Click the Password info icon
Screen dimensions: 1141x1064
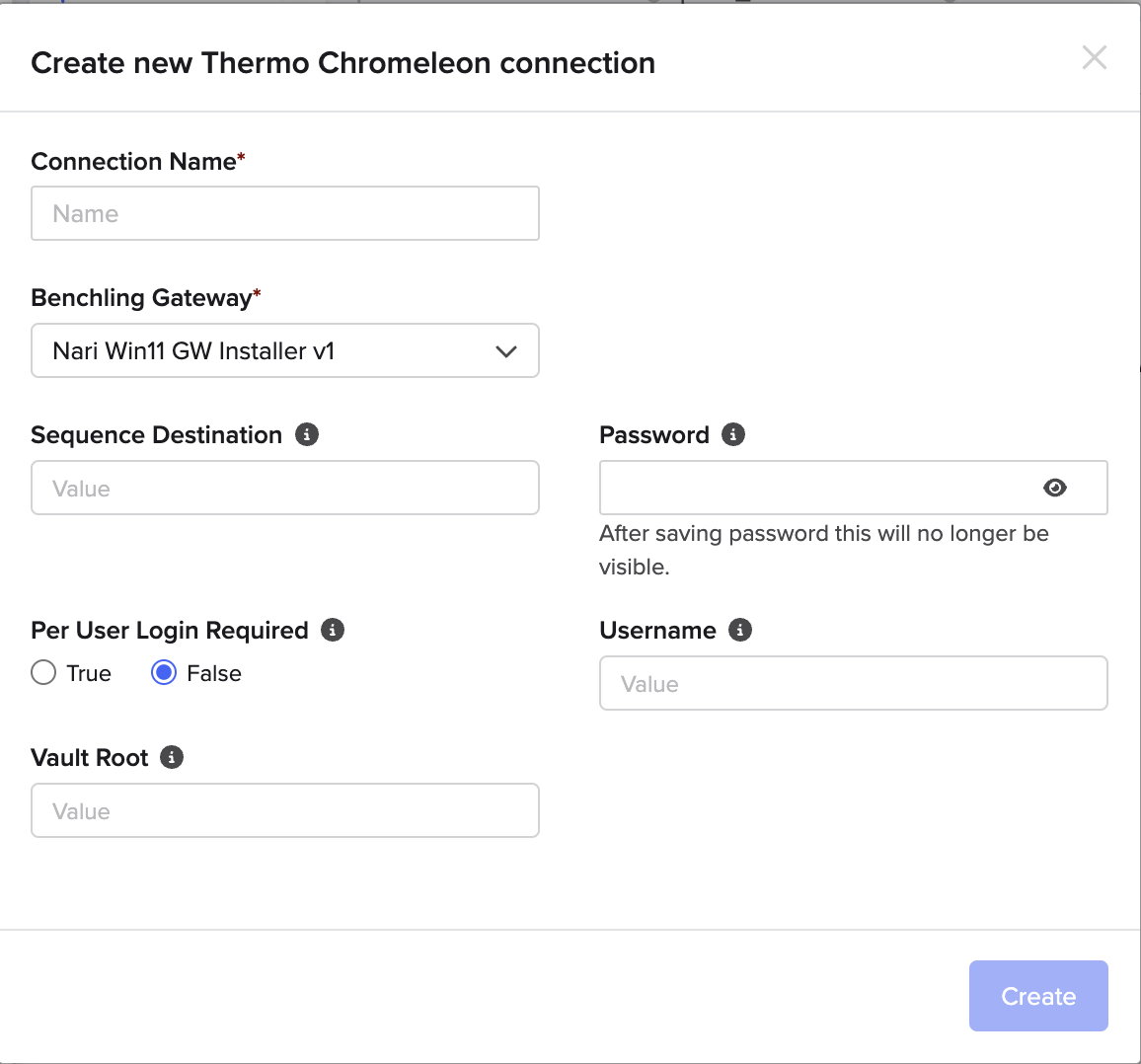click(732, 434)
